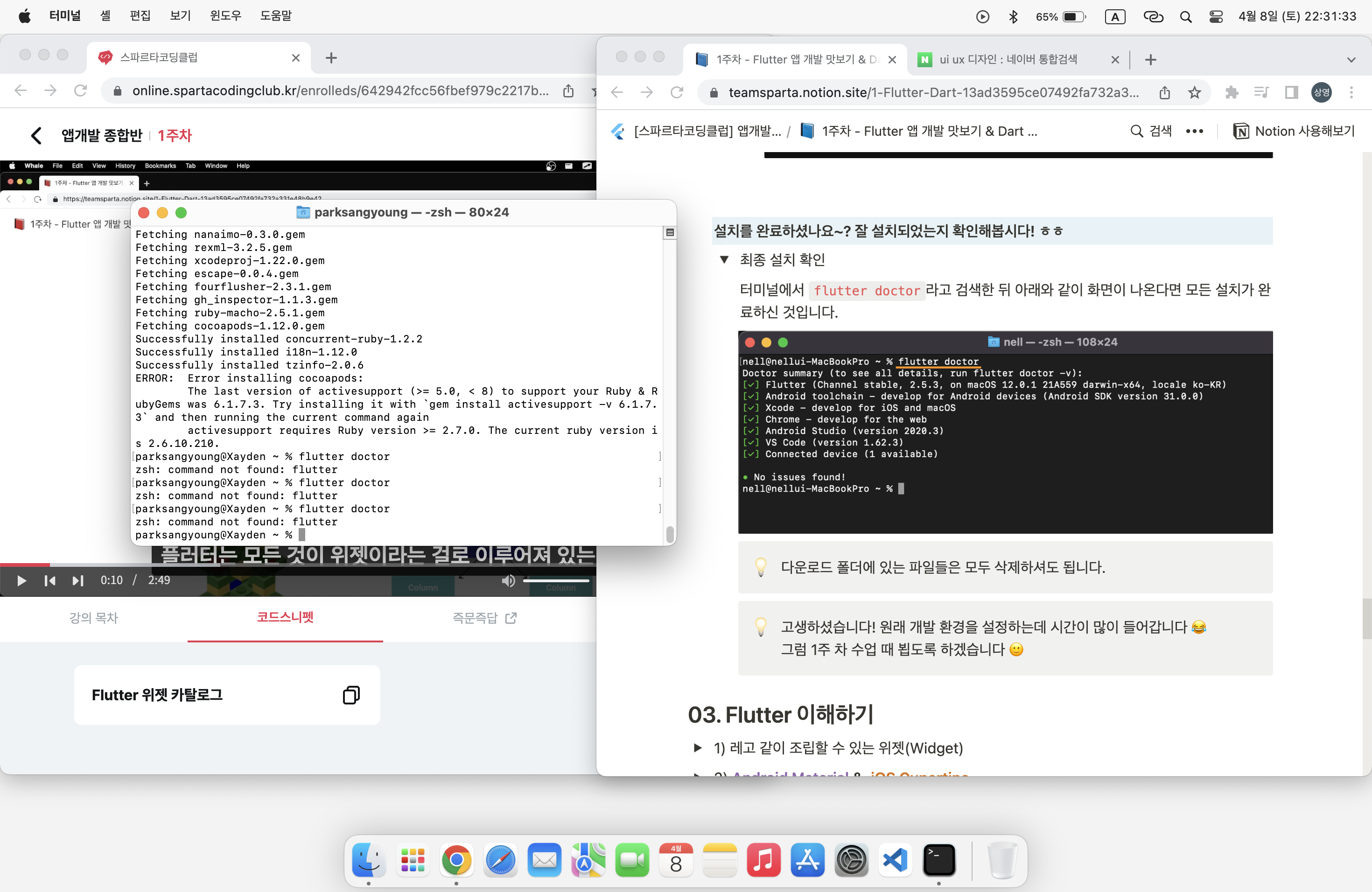Open the 편집 menu
1372x892 pixels.
[x=140, y=16]
